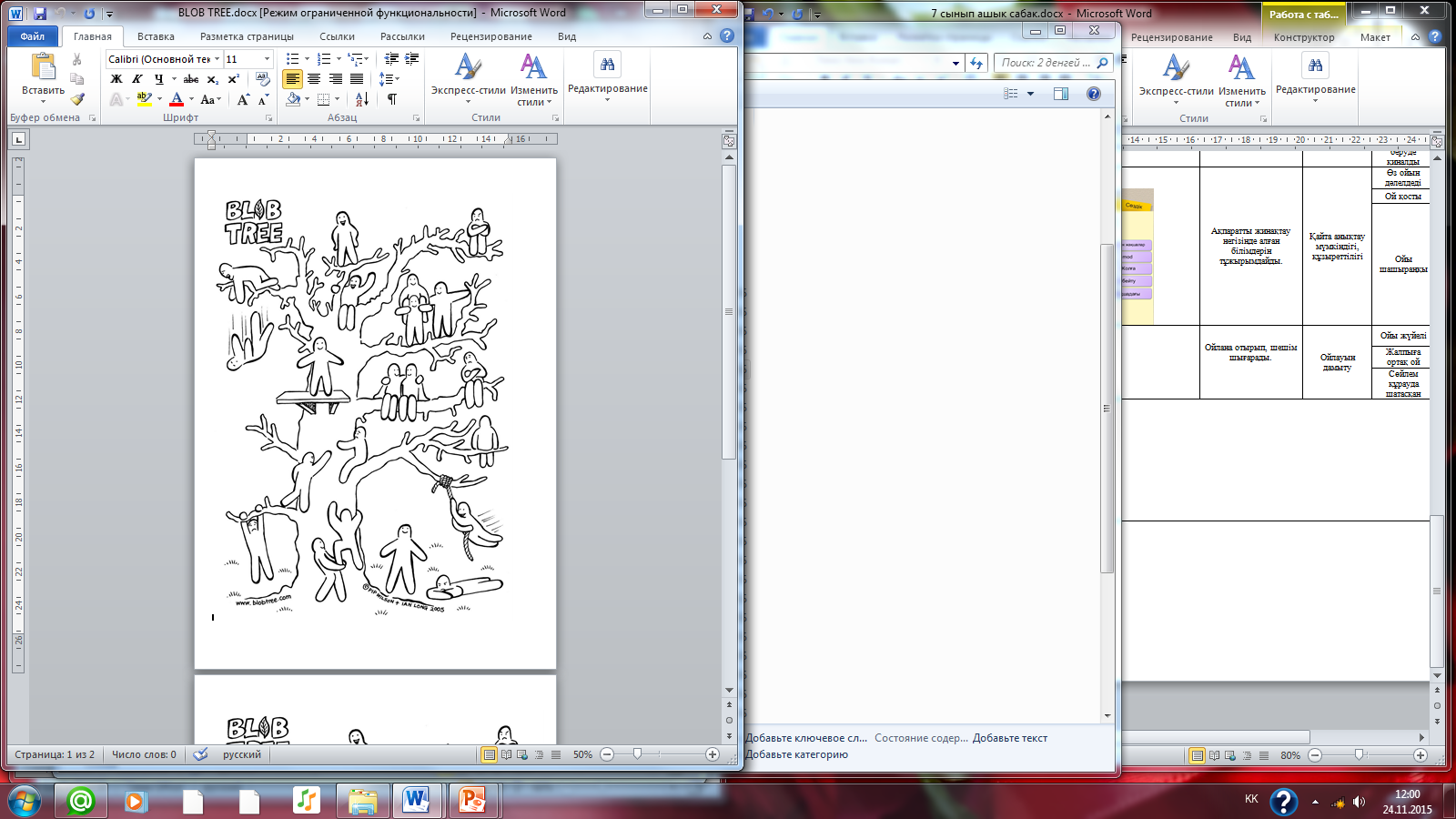Select Center paragraph alignment
This screenshot has height=819, width=1456.
click(314, 79)
